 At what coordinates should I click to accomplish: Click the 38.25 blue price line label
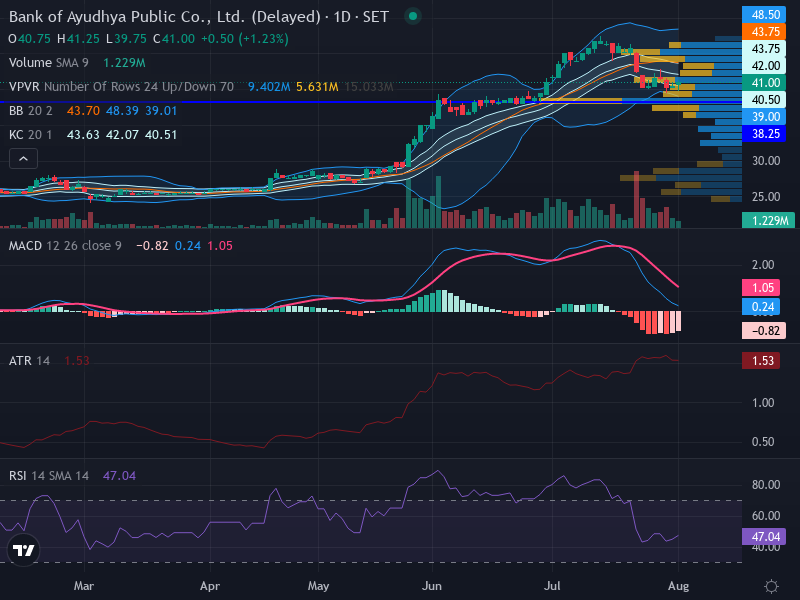tap(764, 134)
